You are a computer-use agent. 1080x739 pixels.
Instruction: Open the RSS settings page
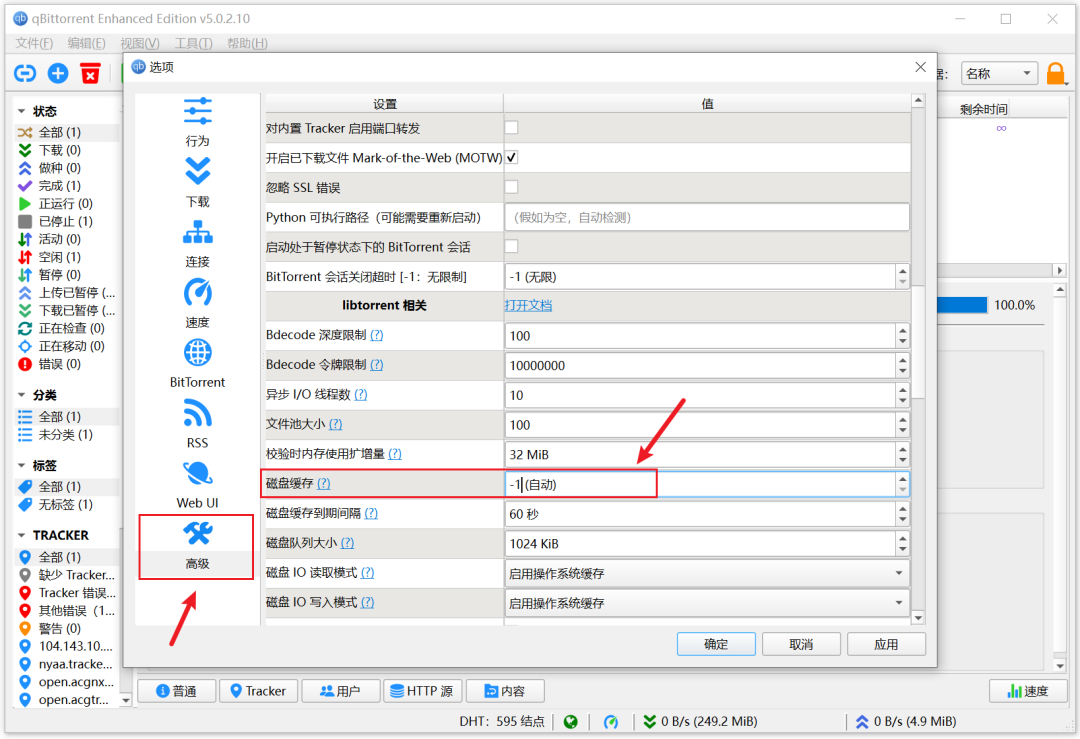coord(197,424)
